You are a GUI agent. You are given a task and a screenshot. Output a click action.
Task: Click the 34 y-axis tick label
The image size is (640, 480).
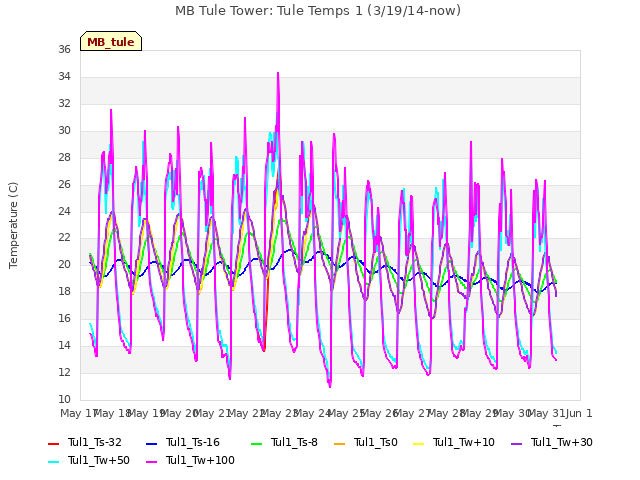click(64, 76)
